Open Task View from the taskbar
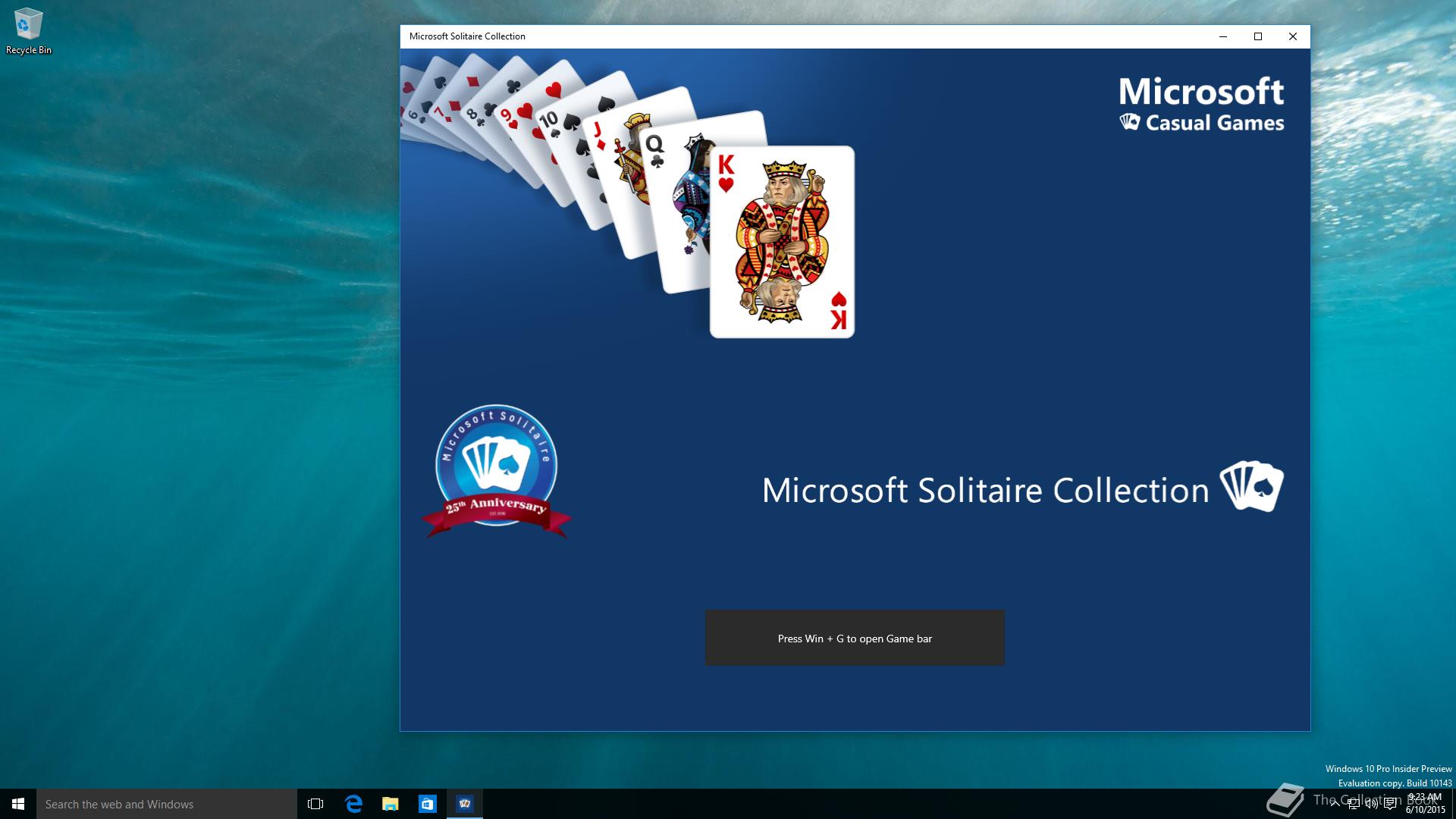1456x819 pixels. [x=315, y=804]
